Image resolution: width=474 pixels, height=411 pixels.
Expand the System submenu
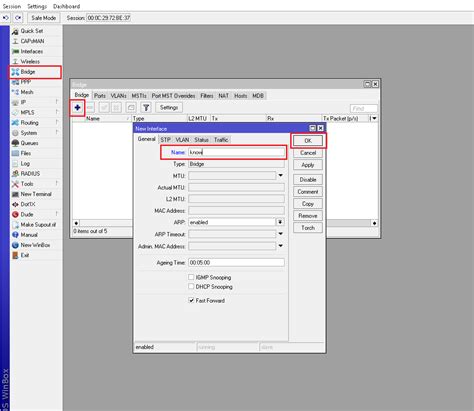click(57, 132)
